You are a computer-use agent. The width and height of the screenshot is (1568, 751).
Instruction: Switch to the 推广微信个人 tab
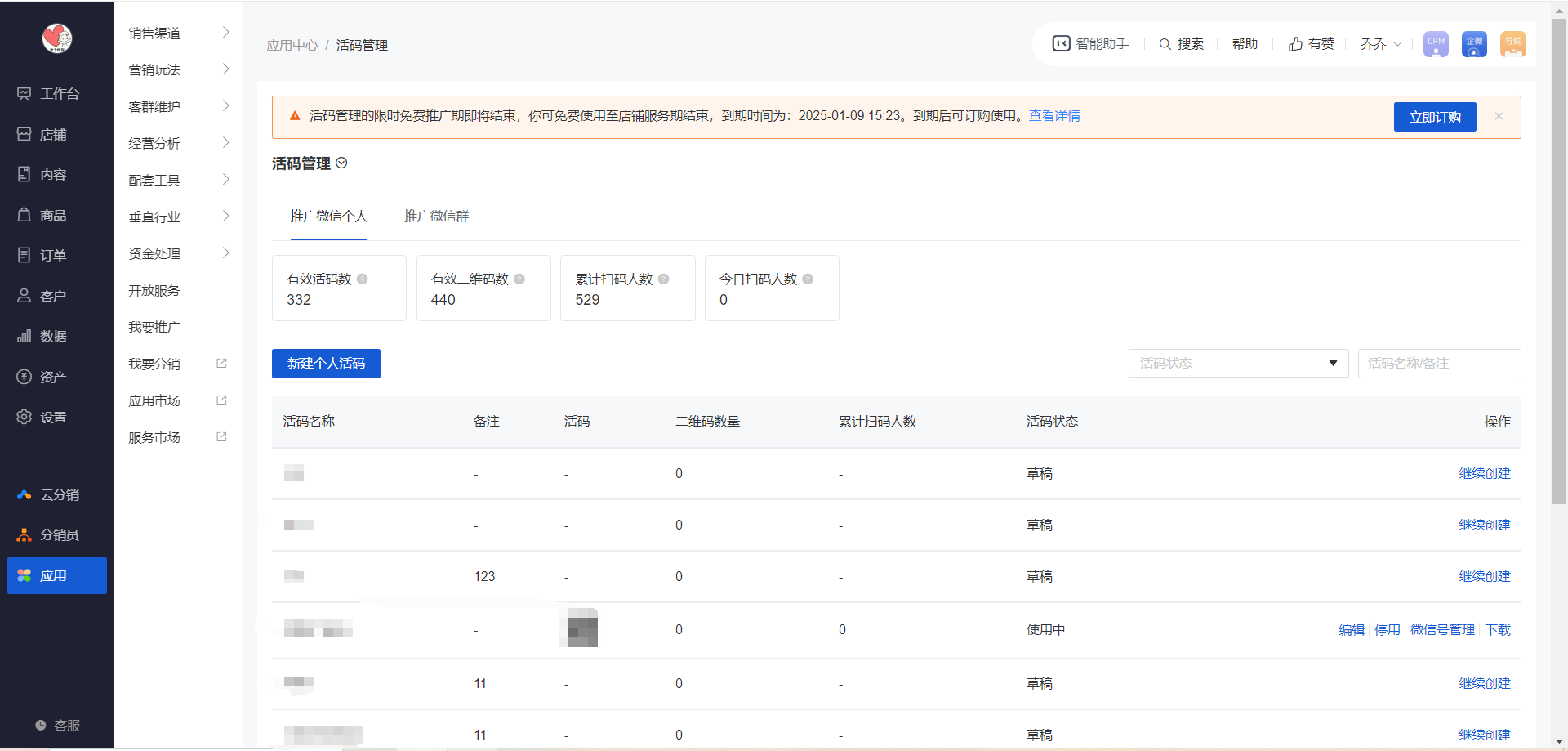[x=329, y=217]
